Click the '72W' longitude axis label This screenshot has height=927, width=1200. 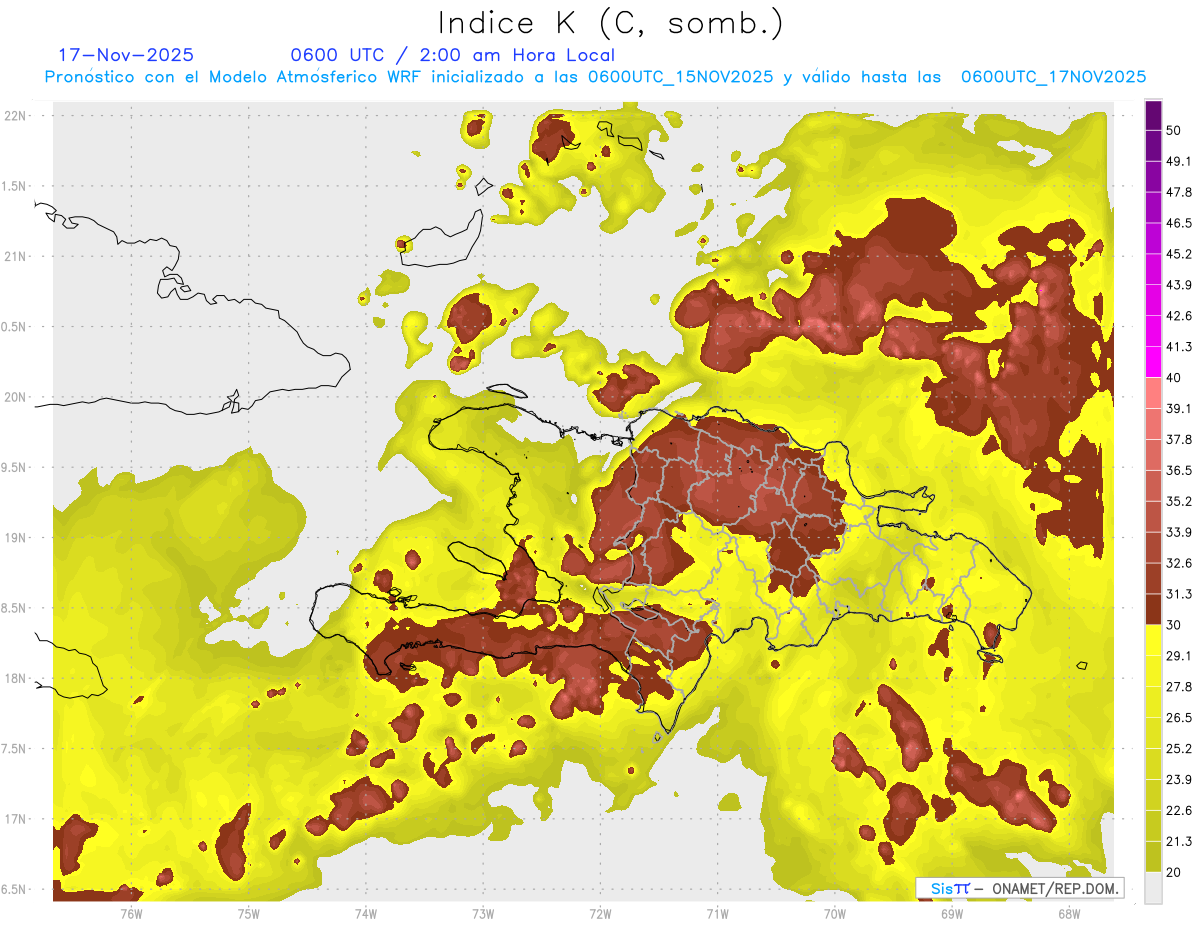(600, 914)
